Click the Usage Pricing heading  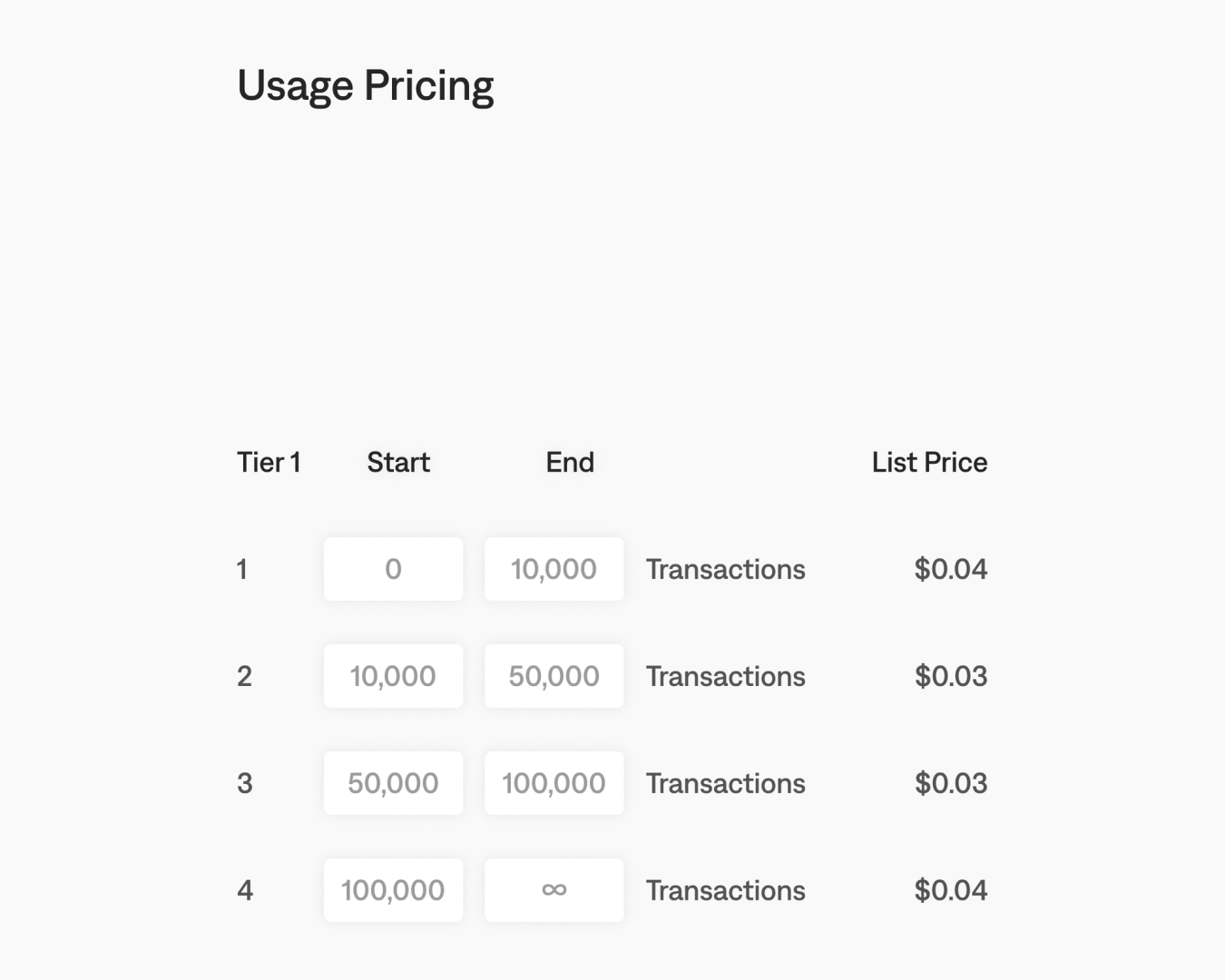(x=365, y=86)
